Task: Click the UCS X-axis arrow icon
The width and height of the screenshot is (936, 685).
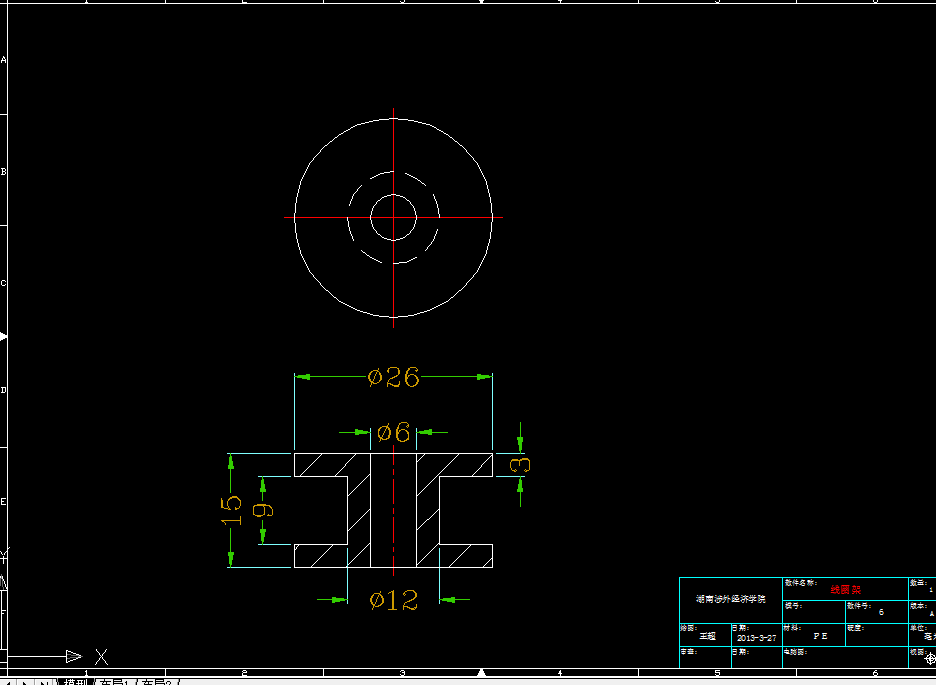Action: [73, 656]
